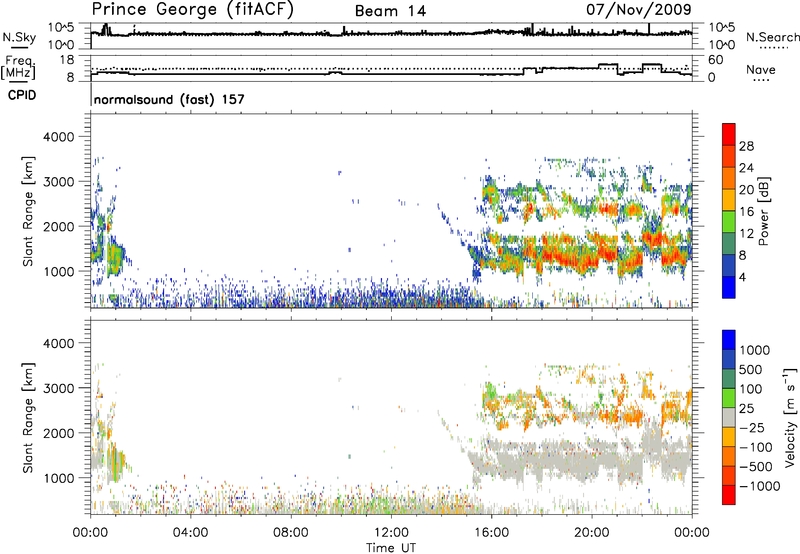Click the "Slant Range [km]" label of the power panel

coord(28,211)
